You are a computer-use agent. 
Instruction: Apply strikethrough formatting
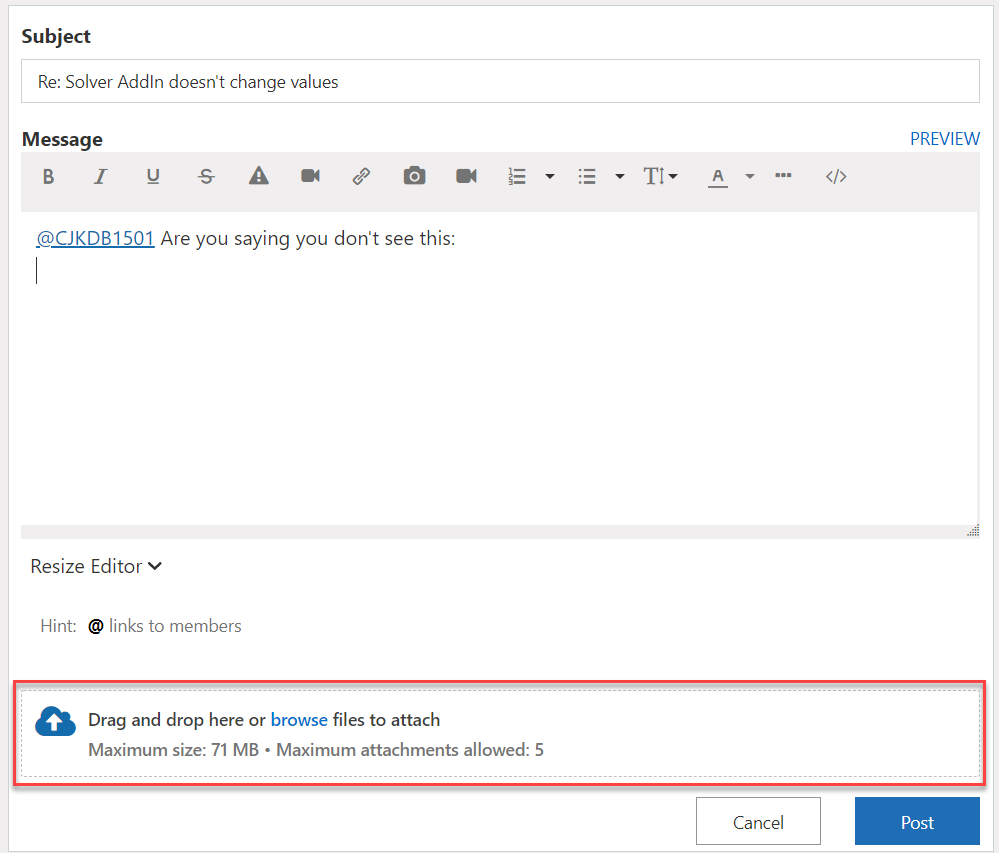206,176
